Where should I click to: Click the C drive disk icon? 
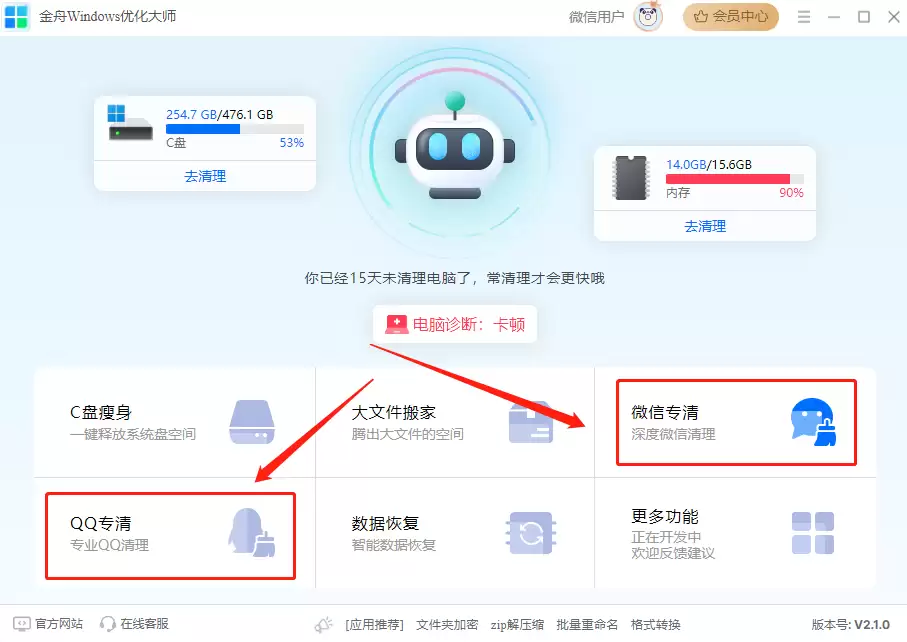(130, 123)
